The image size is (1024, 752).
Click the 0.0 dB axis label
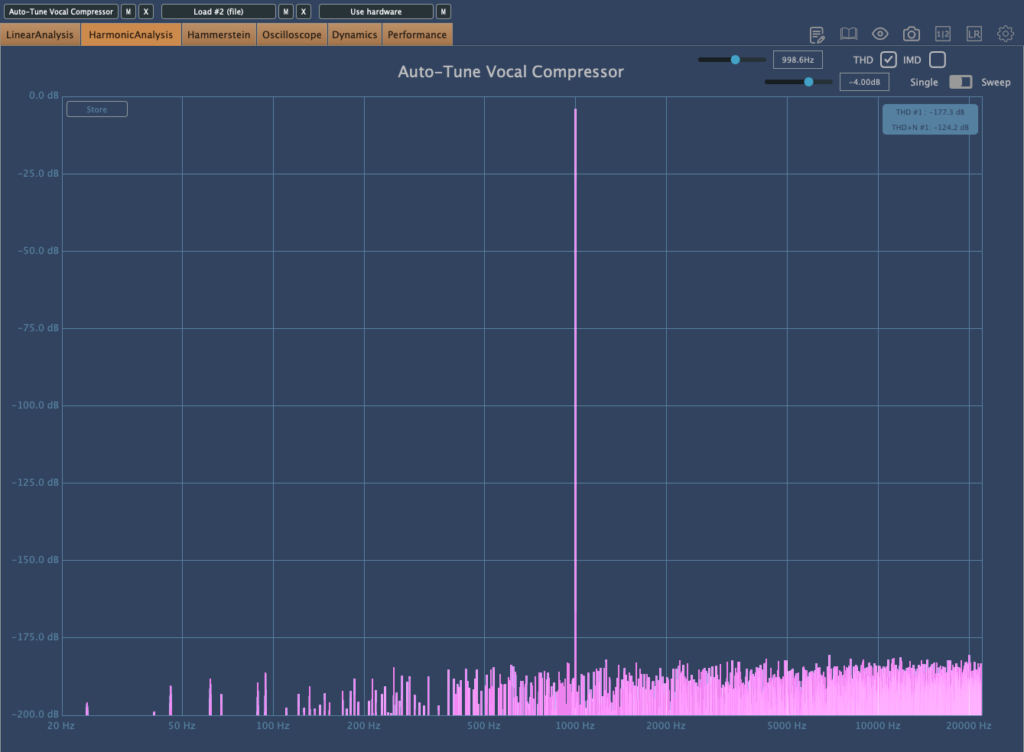pos(44,95)
